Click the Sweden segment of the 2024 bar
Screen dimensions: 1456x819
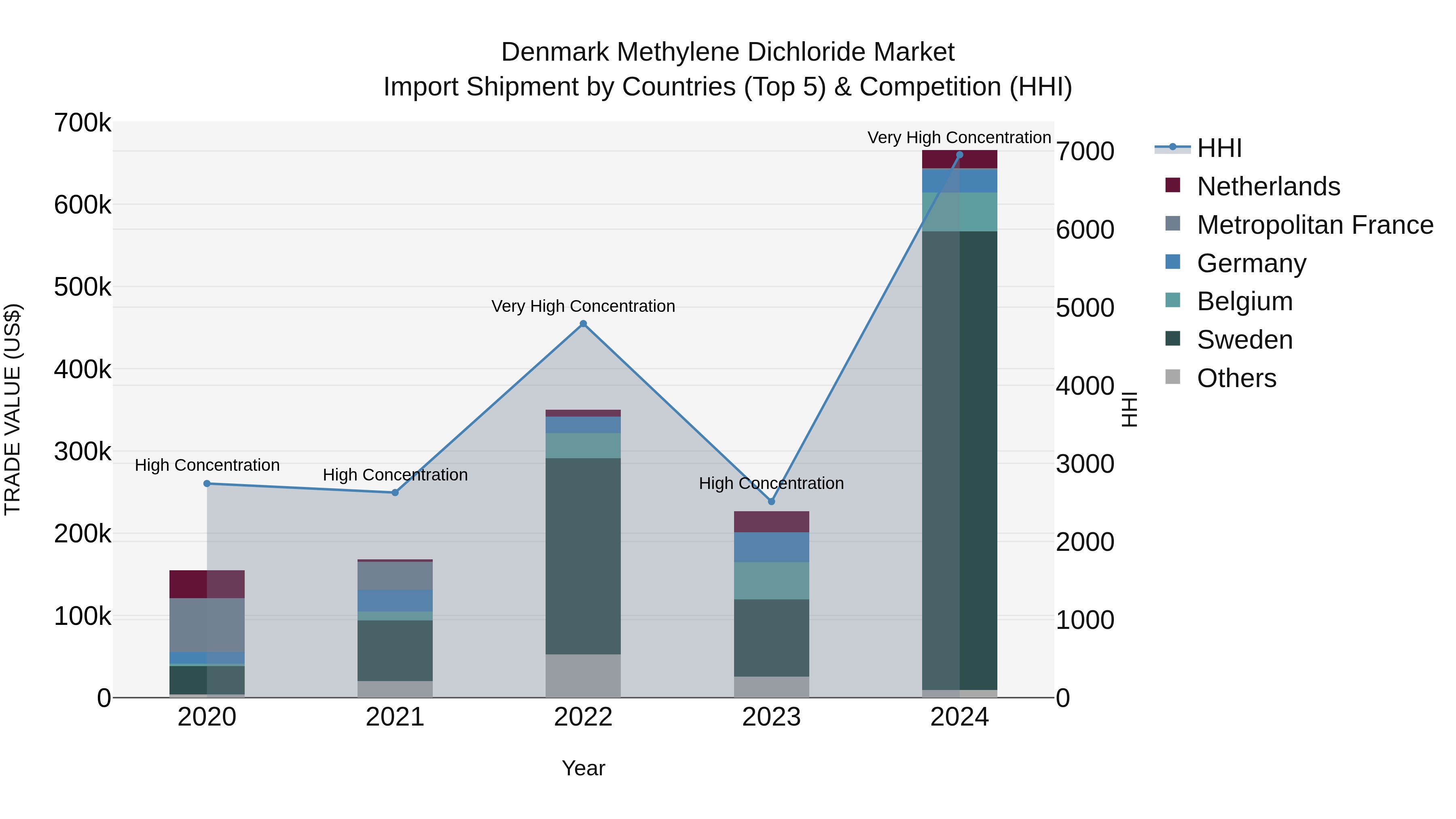959,461
